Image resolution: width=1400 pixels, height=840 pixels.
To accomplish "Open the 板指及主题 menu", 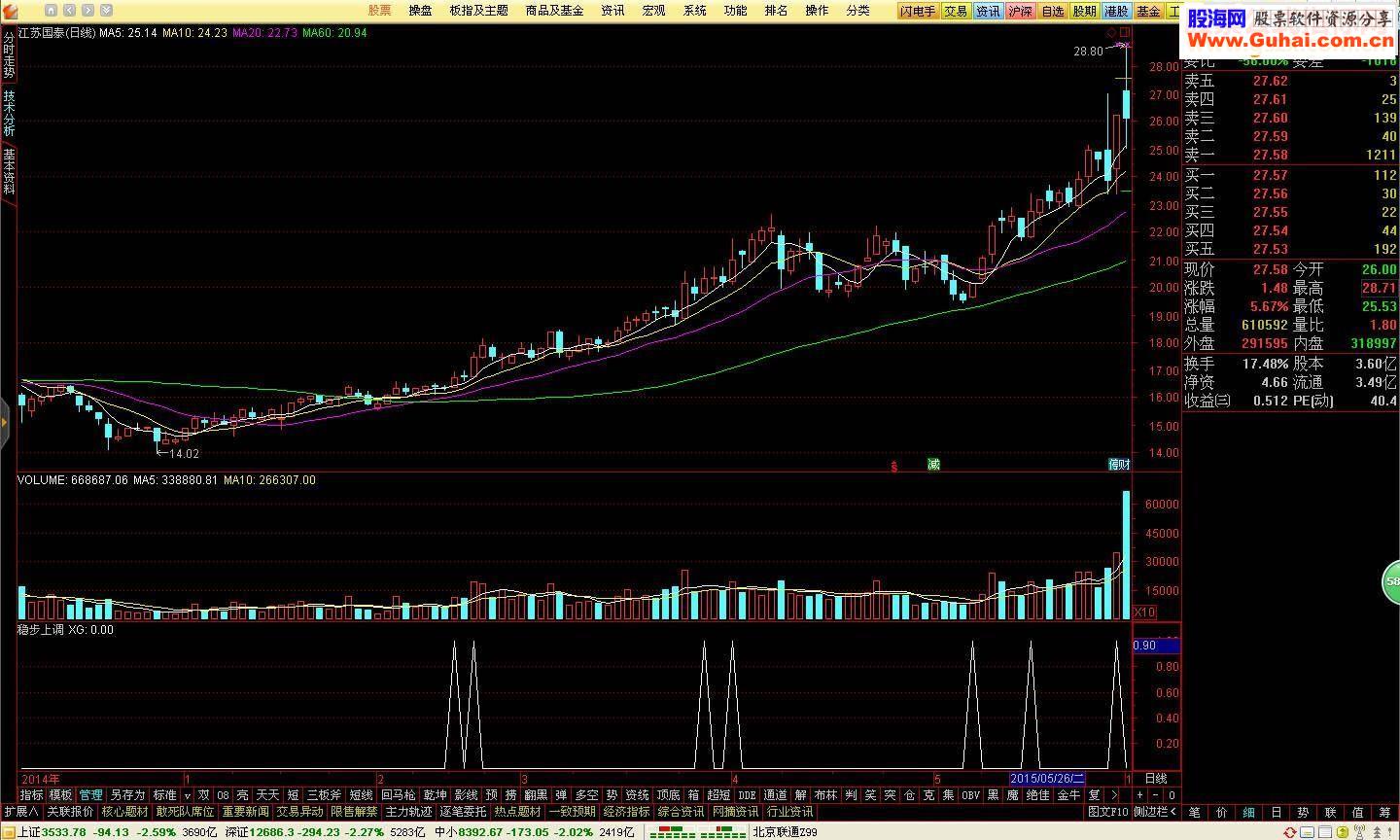I will [x=478, y=11].
